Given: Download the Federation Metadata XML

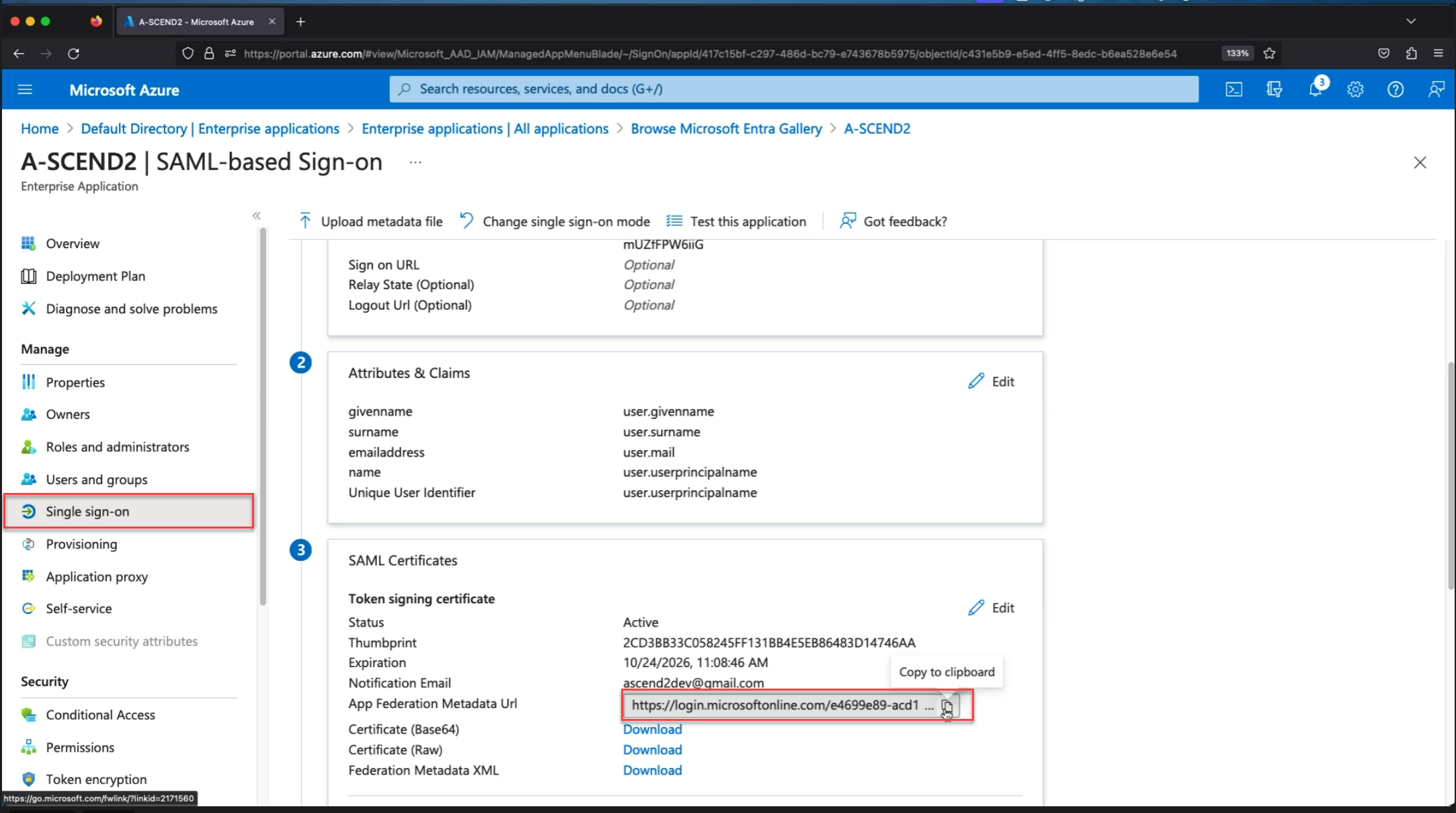Looking at the screenshot, I should [x=651, y=770].
